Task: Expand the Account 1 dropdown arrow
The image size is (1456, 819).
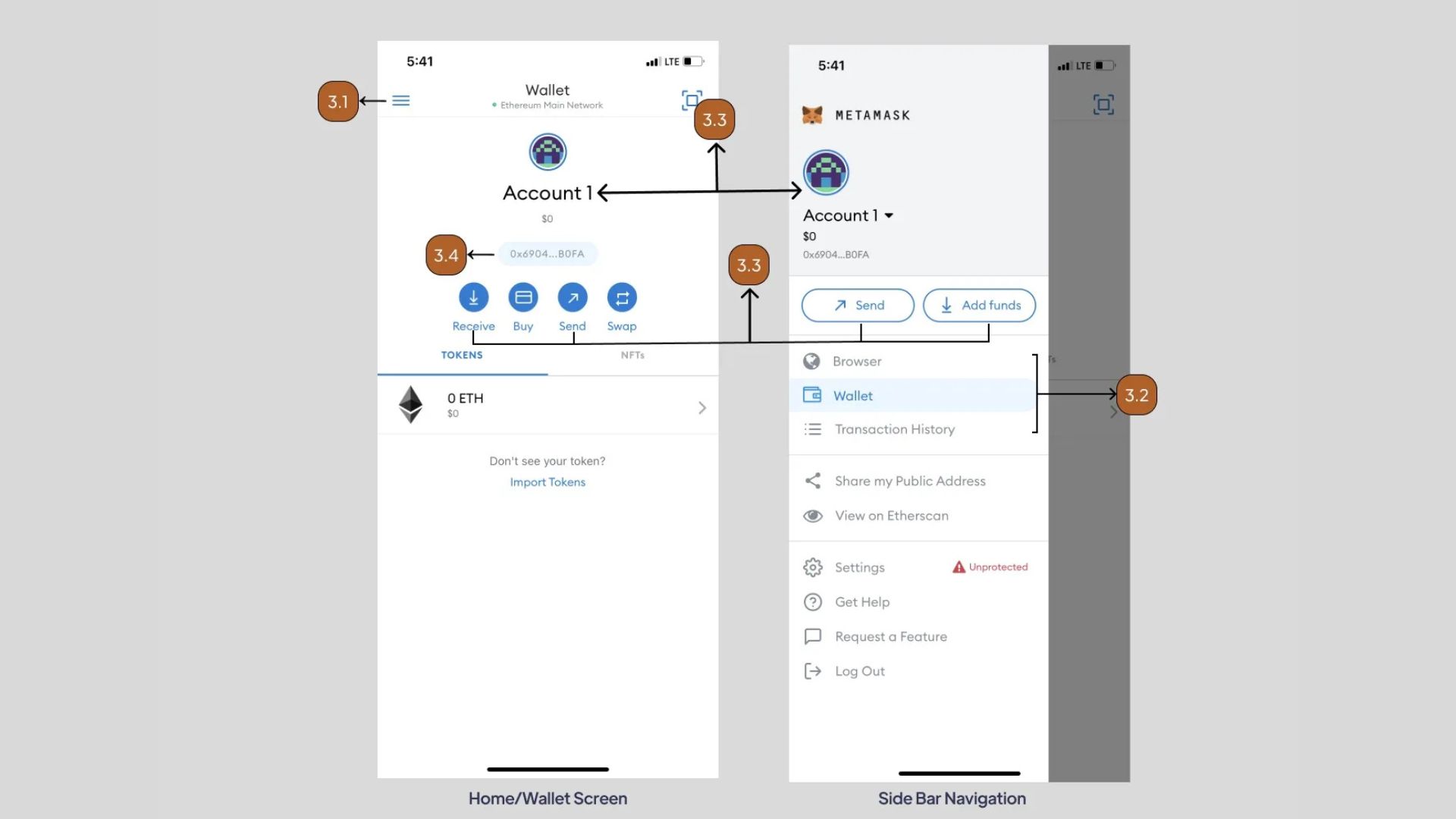Action: 889,216
